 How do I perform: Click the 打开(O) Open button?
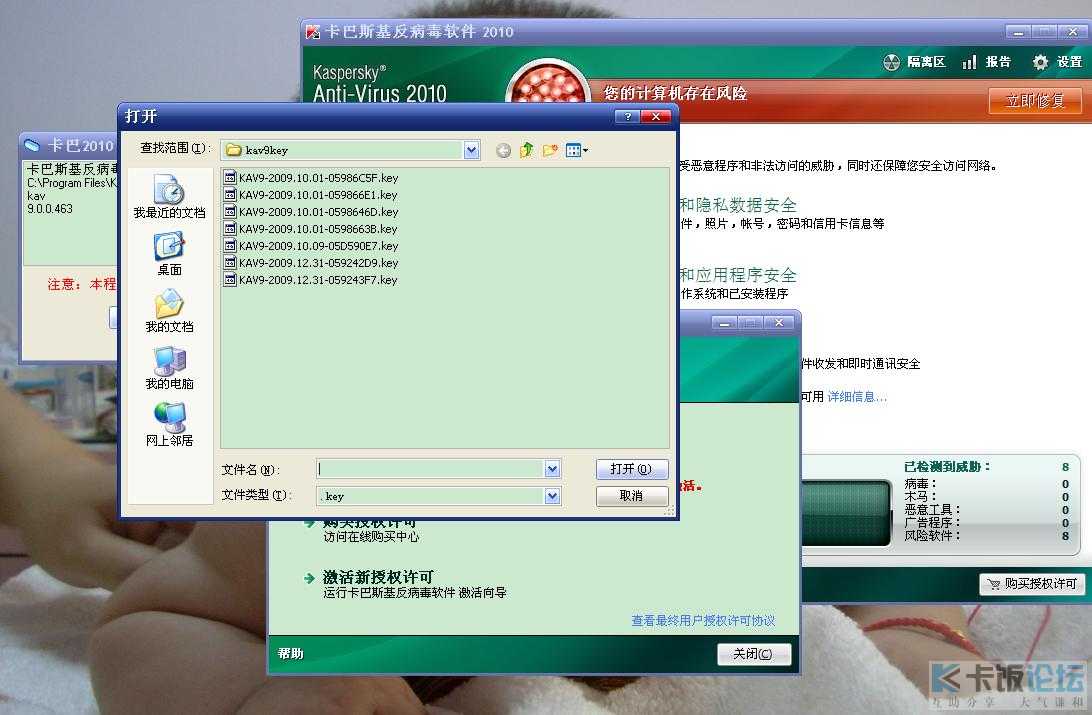(x=632, y=469)
